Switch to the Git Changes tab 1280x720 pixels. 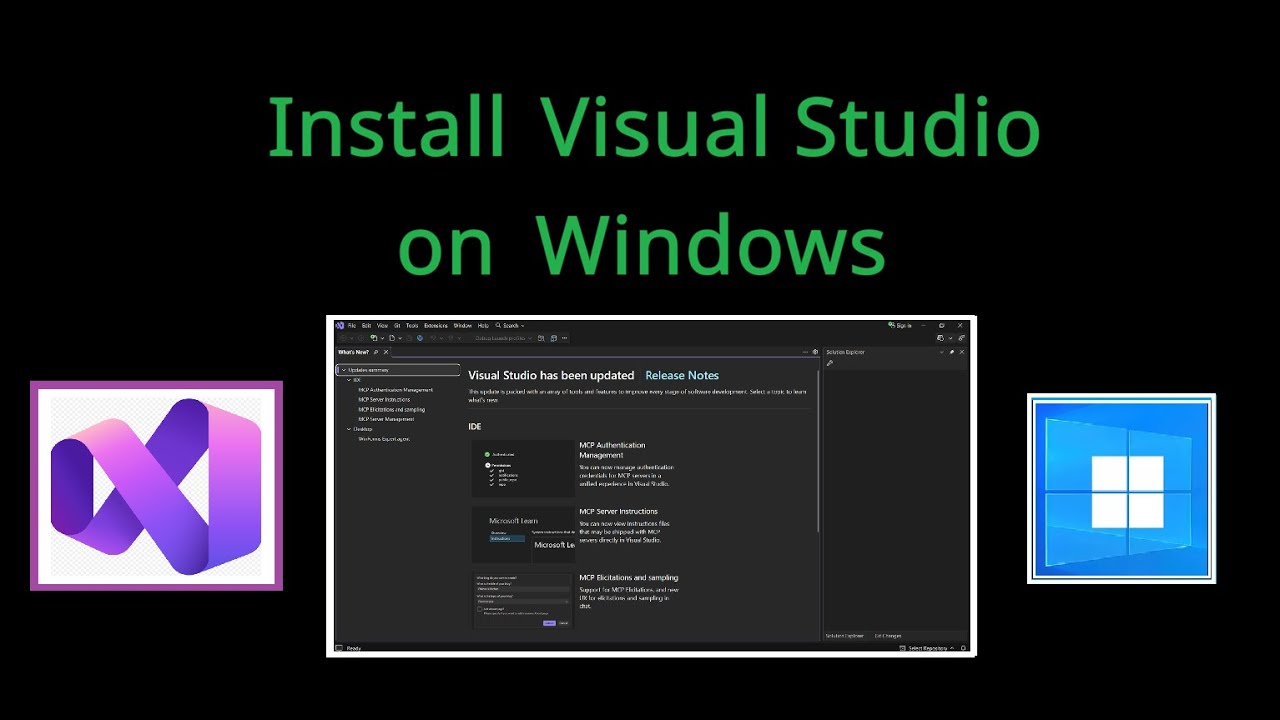click(888, 636)
